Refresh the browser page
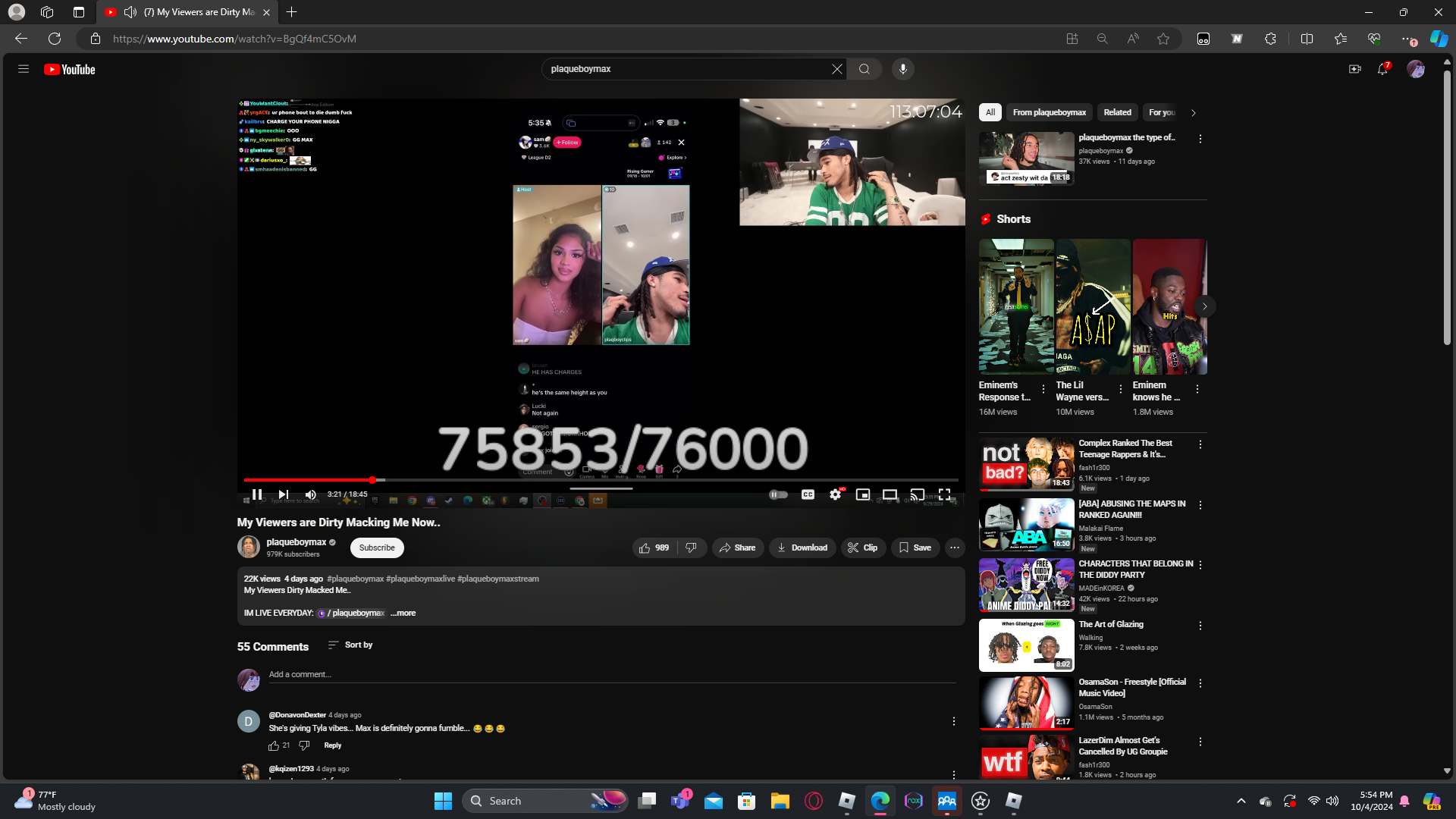Screen dimensions: 1456x819 [55, 39]
